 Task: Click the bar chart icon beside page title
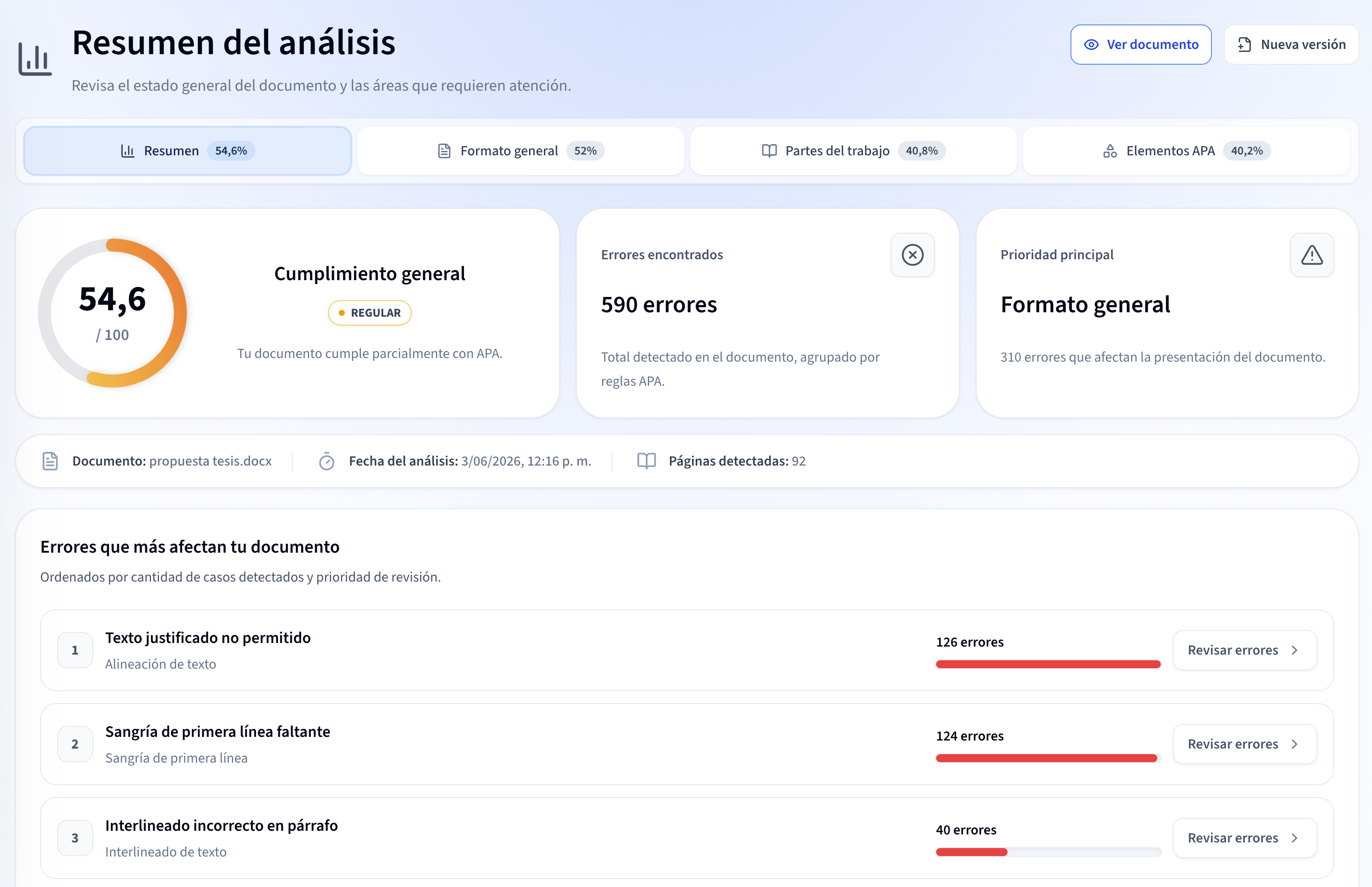click(x=35, y=59)
